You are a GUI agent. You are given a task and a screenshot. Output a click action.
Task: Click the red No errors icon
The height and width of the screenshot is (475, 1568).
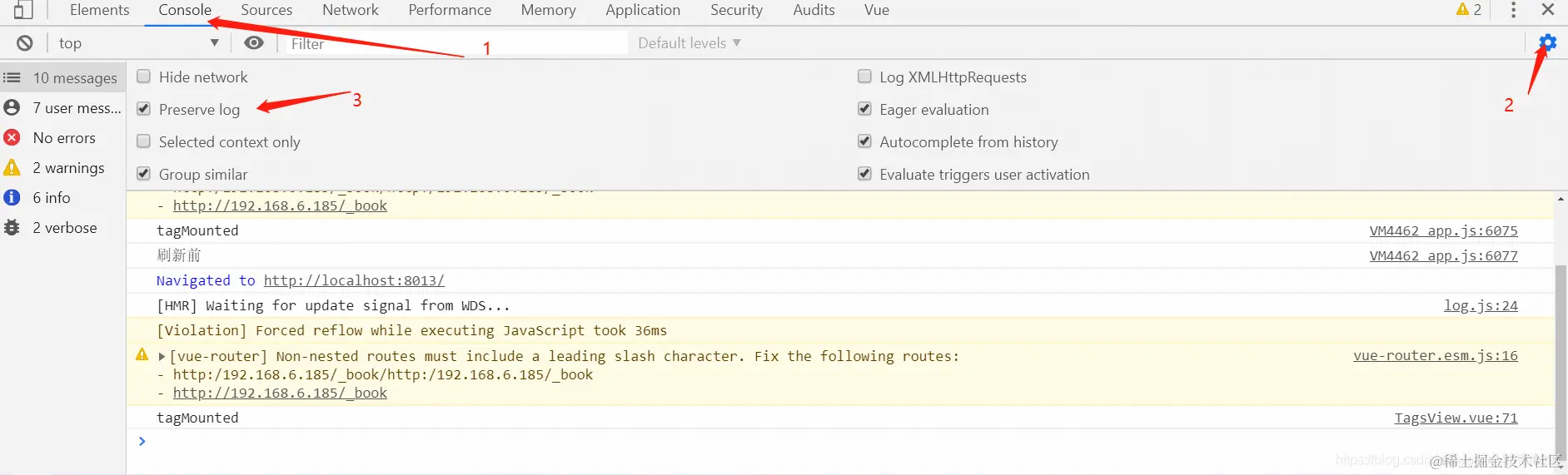click(x=12, y=137)
